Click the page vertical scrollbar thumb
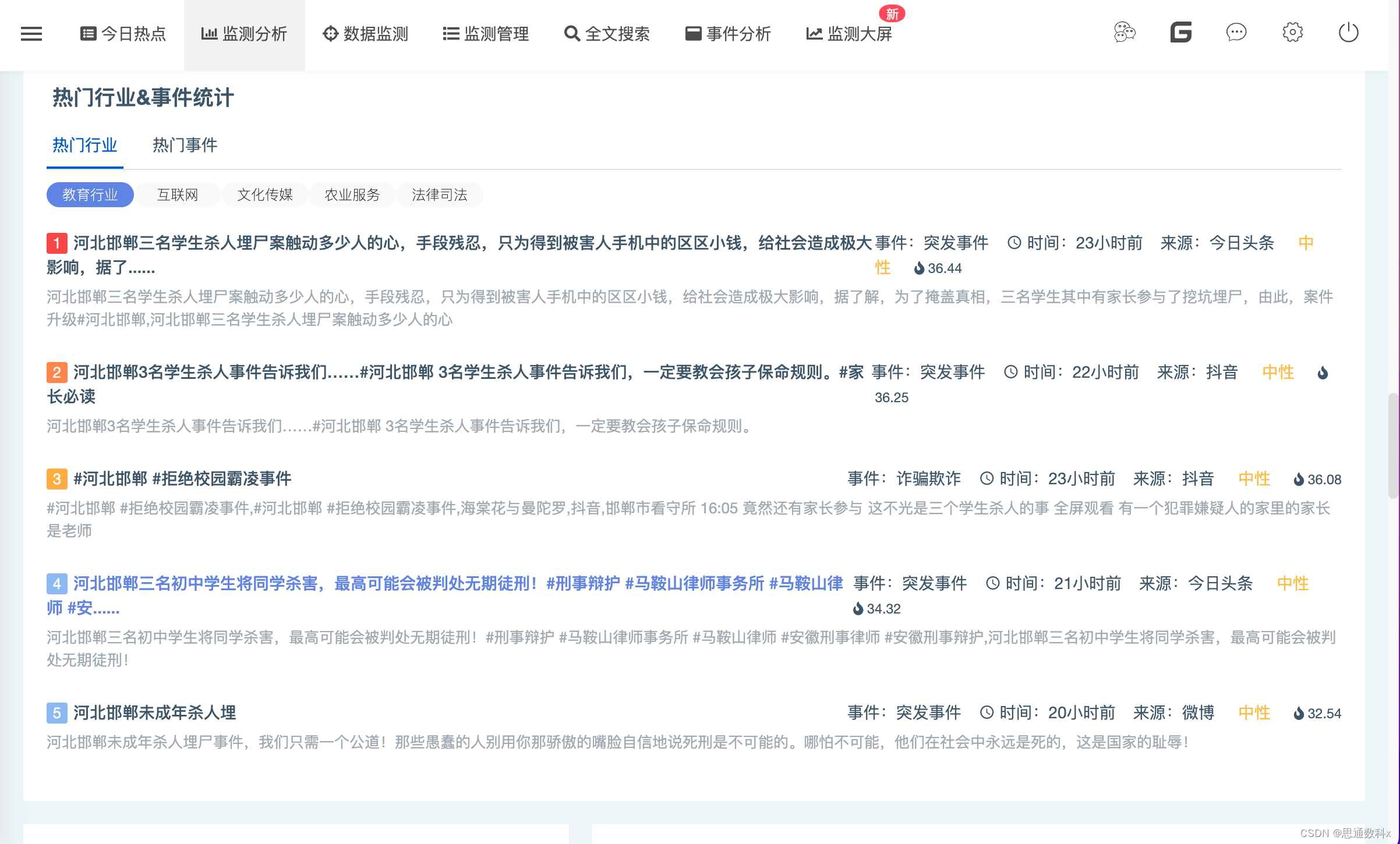 1393,445
